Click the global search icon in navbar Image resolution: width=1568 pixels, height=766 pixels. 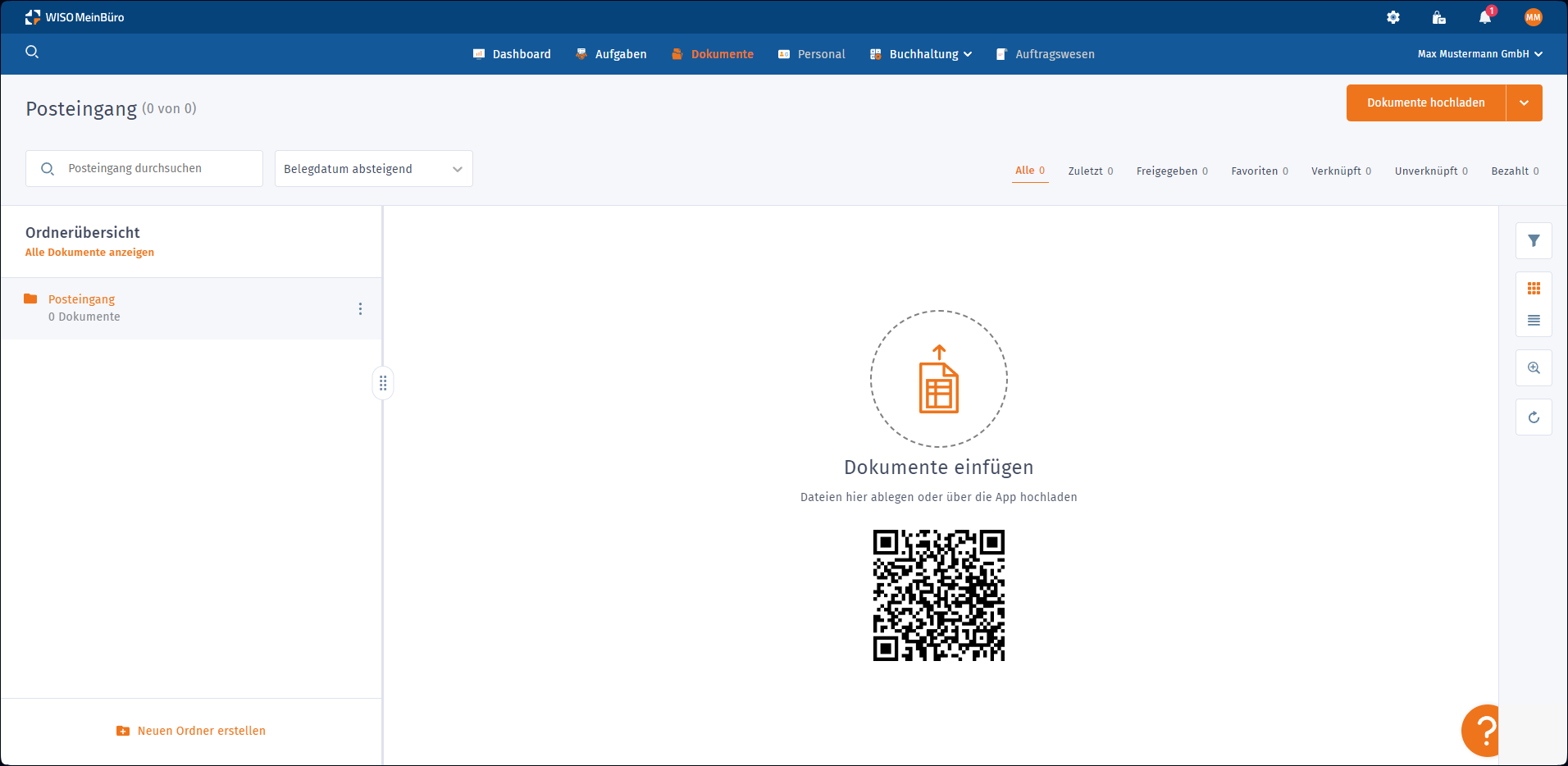coord(32,52)
